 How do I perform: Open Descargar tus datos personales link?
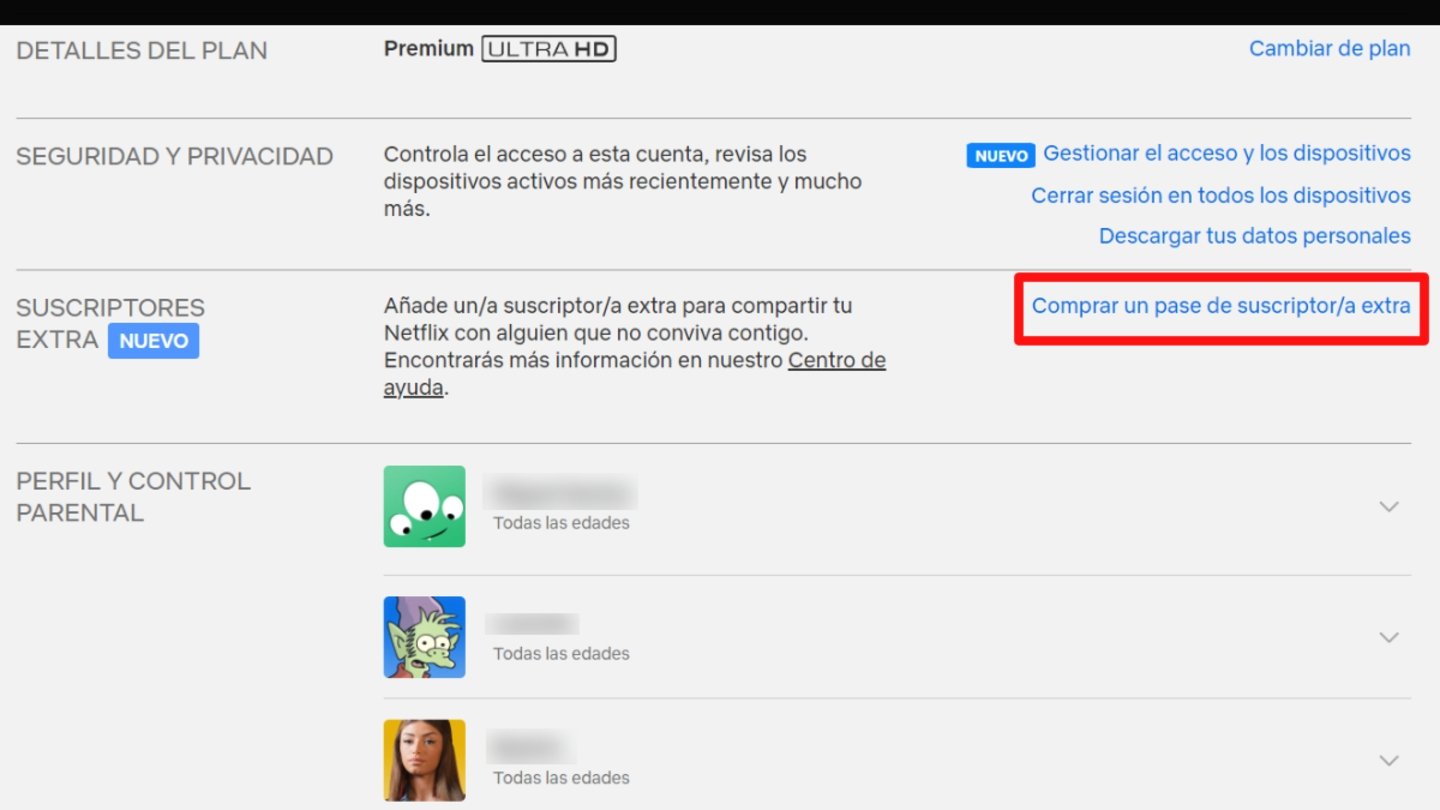[1255, 236]
